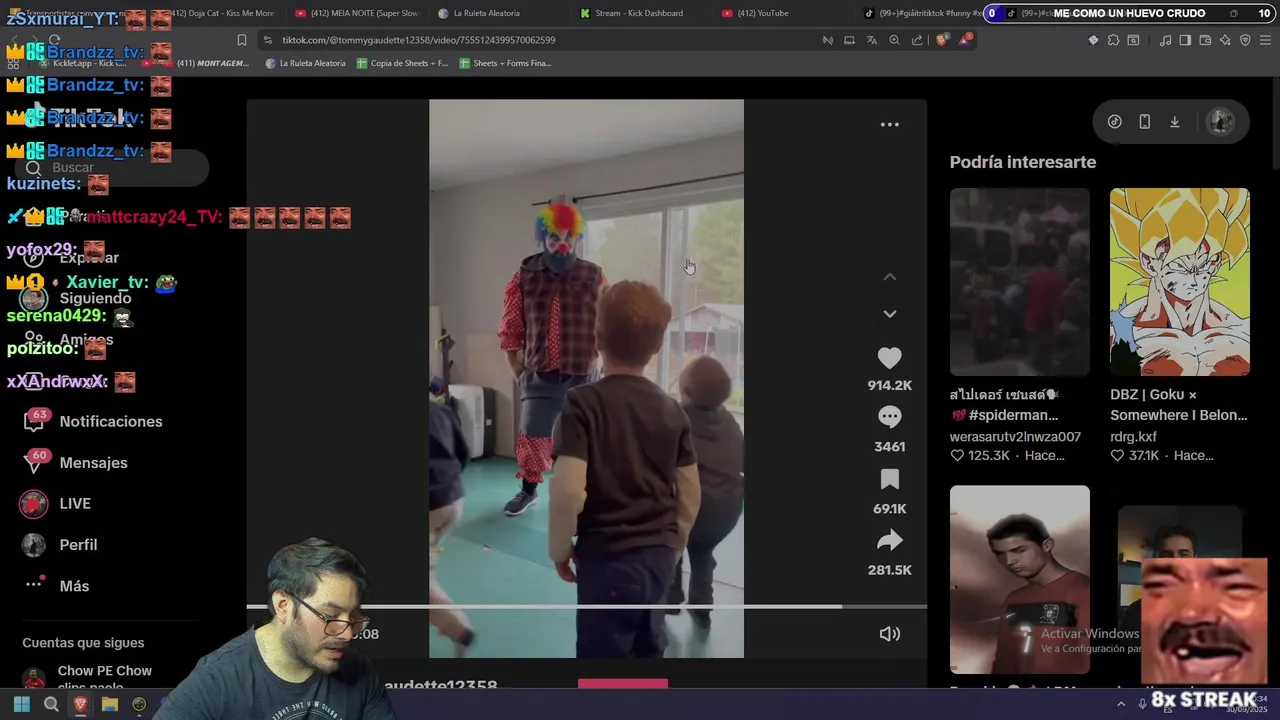Mute the video with the speaker icon
The width and height of the screenshot is (1280, 720).
tap(889, 634)
